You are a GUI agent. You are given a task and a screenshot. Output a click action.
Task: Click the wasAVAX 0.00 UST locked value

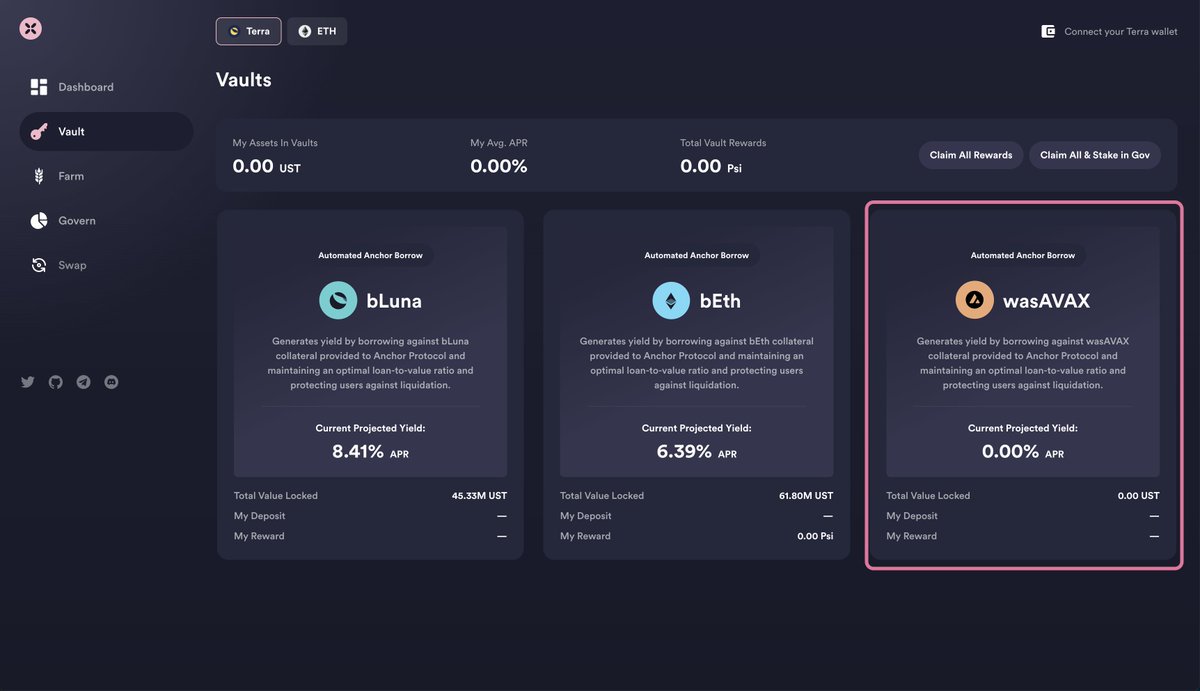coord(1138,496)
